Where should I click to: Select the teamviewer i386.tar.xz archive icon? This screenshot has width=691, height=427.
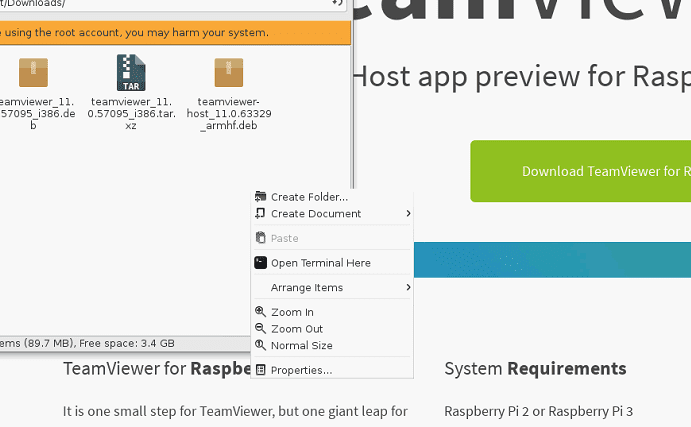[130, 72]
